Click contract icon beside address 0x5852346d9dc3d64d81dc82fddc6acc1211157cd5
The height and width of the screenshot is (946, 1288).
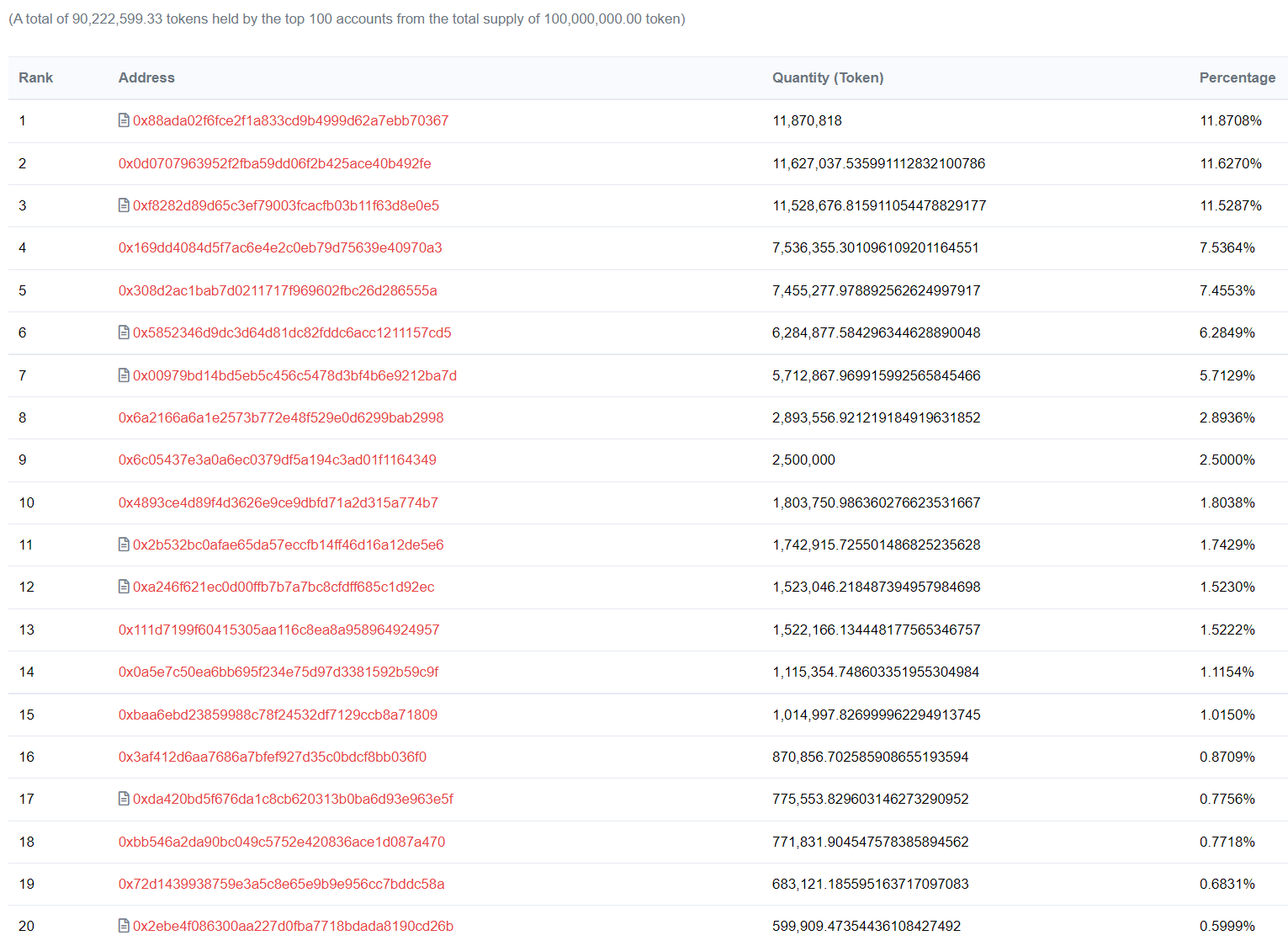click(124, 332)
